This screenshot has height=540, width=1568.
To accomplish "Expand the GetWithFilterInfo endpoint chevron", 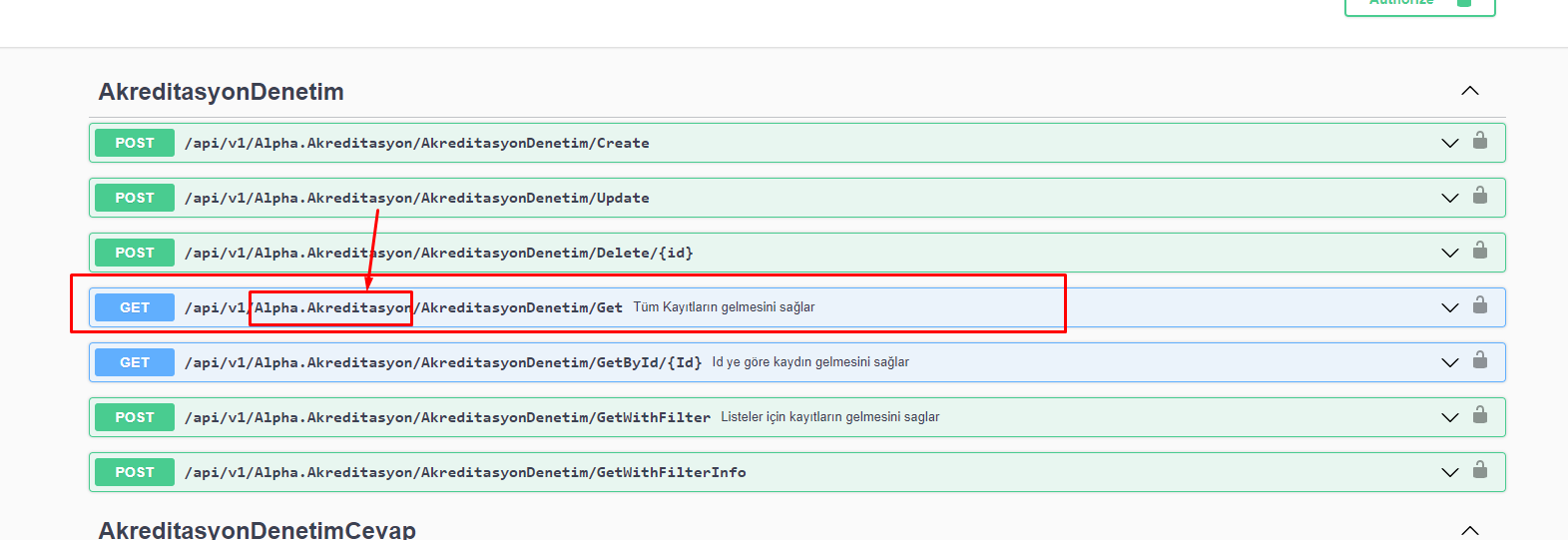I will pyautogui.click(x=1450, y=472).
